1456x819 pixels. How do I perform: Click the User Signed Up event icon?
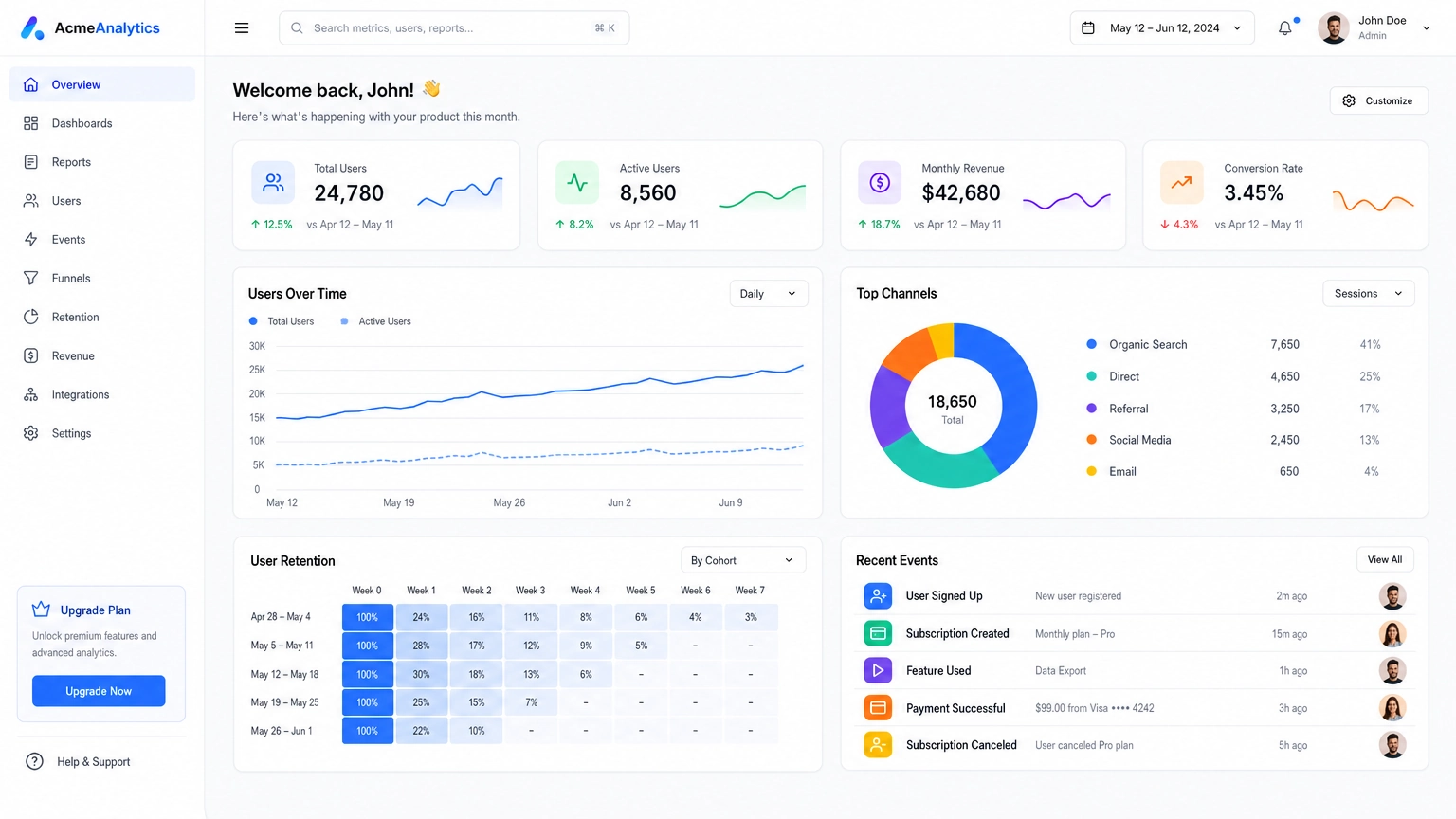(878, 596)
